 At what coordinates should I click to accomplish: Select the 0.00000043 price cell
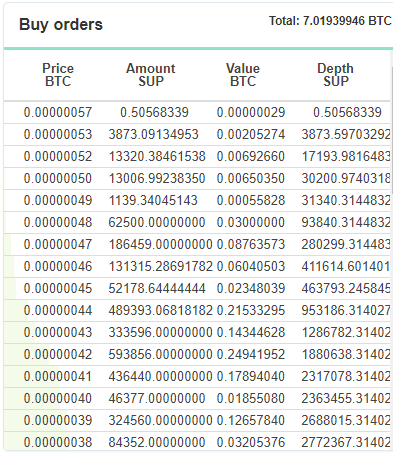tap(58, 332)
